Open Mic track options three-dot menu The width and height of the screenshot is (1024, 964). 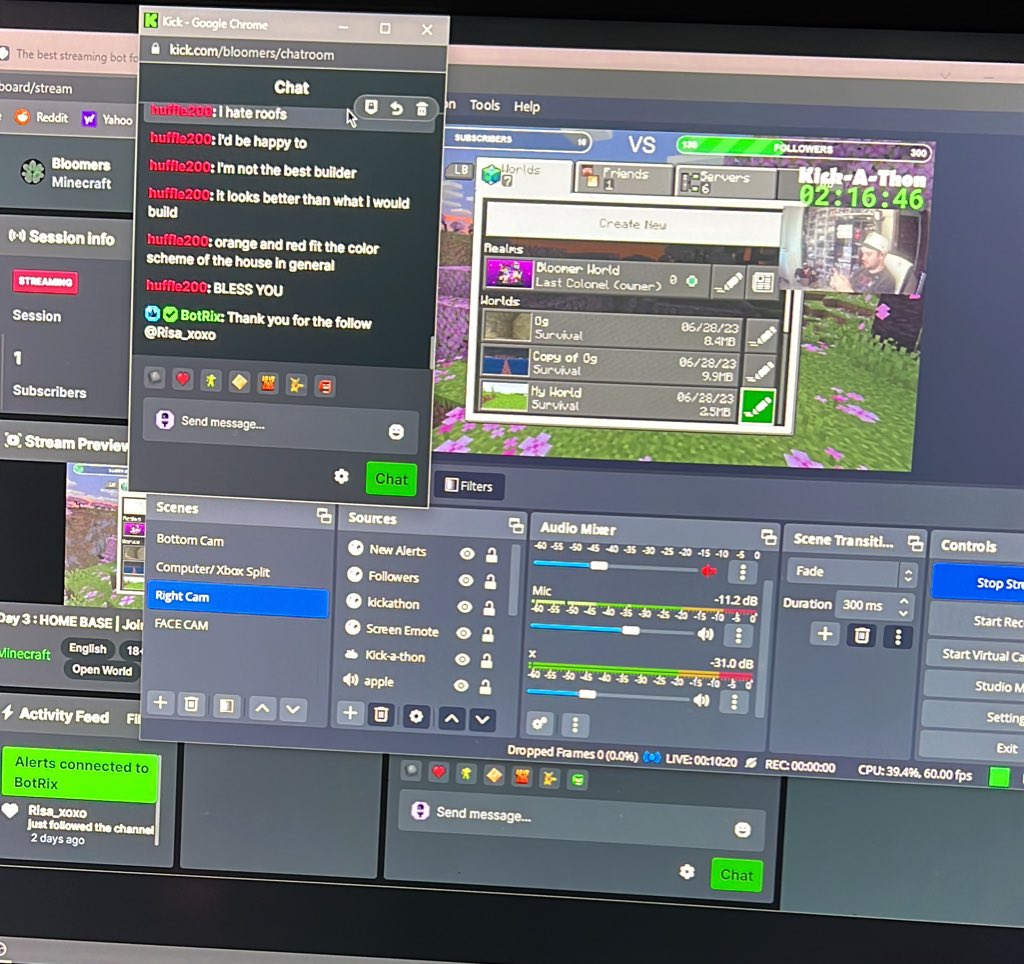[739, 635]
